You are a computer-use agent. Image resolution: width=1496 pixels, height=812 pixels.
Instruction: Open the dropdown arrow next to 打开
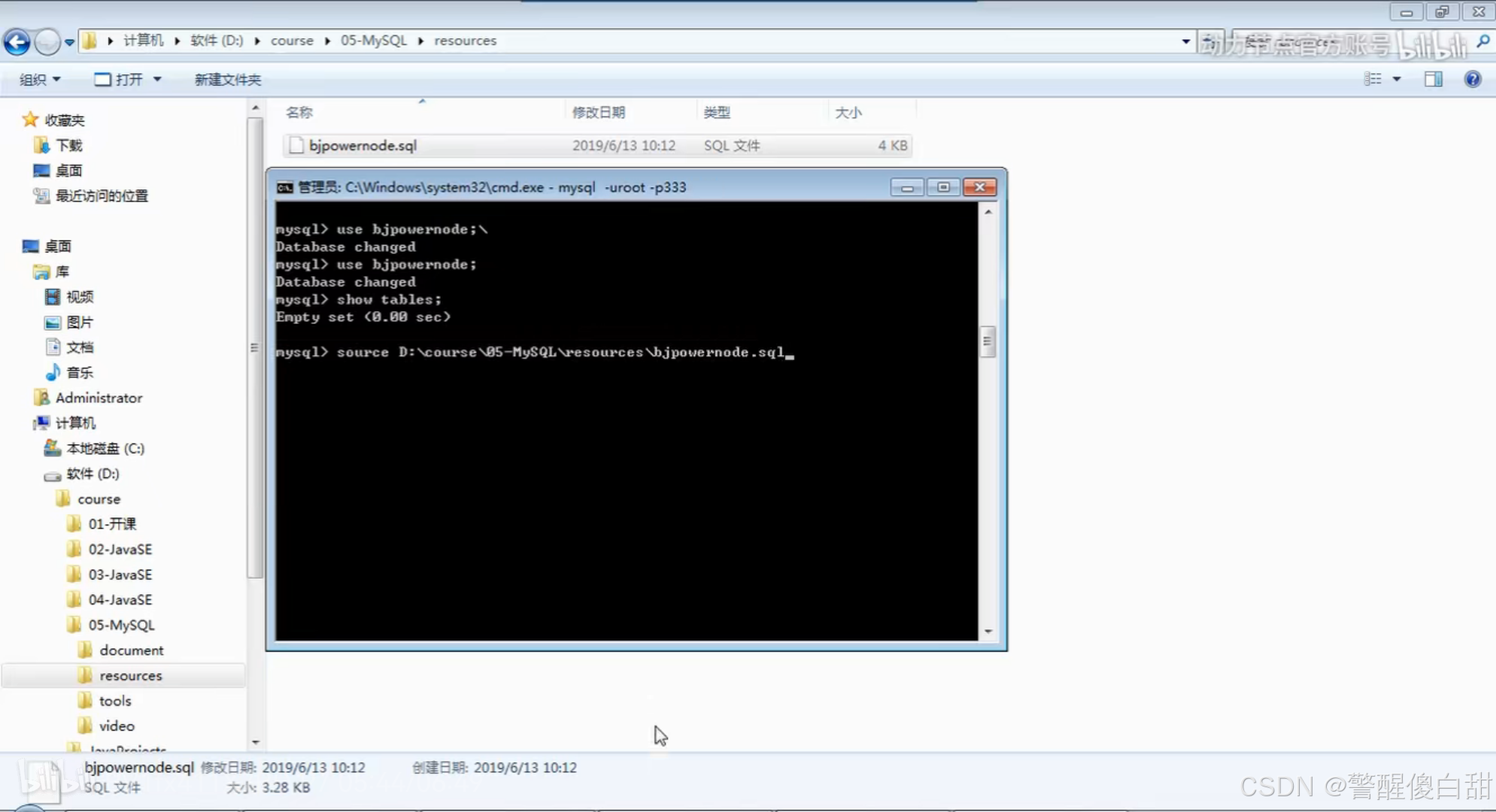coord(157,79)
